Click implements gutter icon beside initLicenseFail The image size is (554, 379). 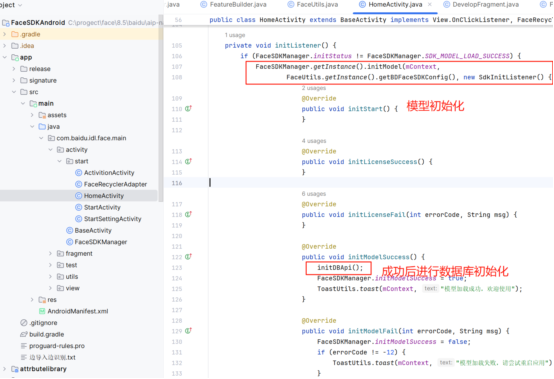click(x=188, y=214)
